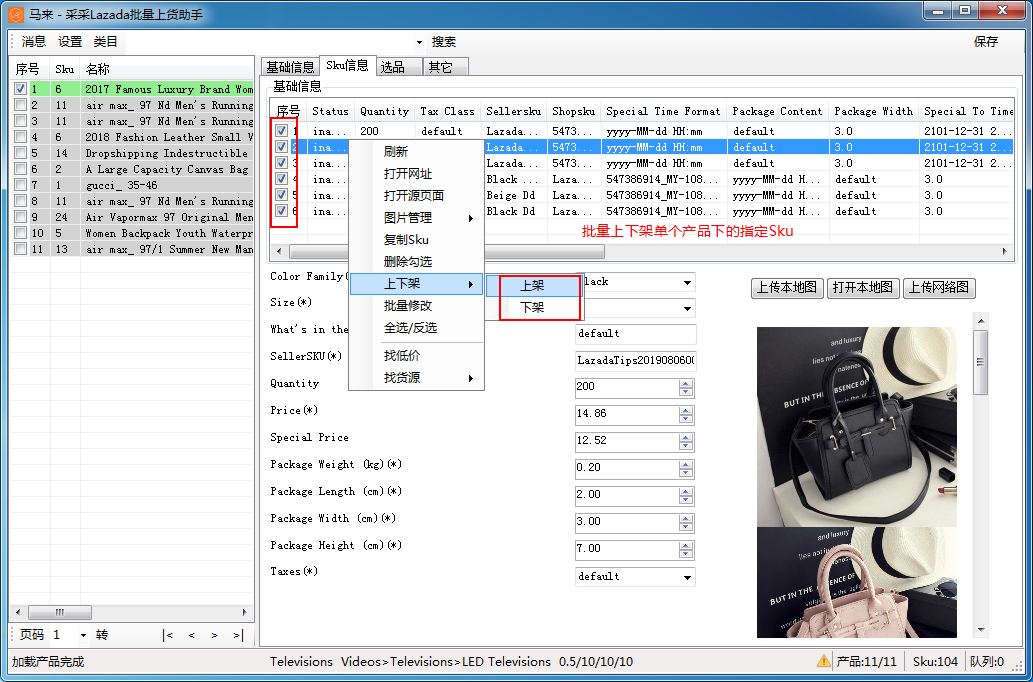Image resolution: width=1033 pixels, height=682 pixels.
Task: Open the 消息 menu
Action: (34, 42)
